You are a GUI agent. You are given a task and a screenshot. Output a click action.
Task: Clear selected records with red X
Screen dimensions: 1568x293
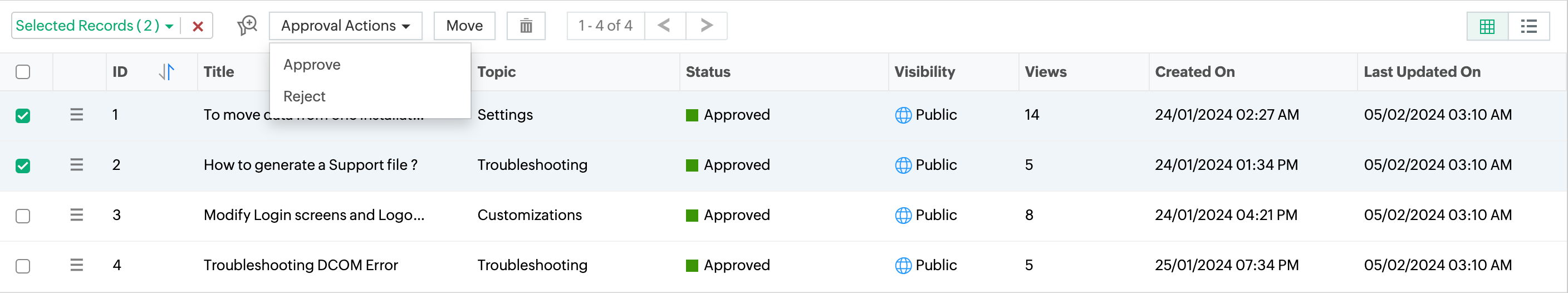point(198,26)
